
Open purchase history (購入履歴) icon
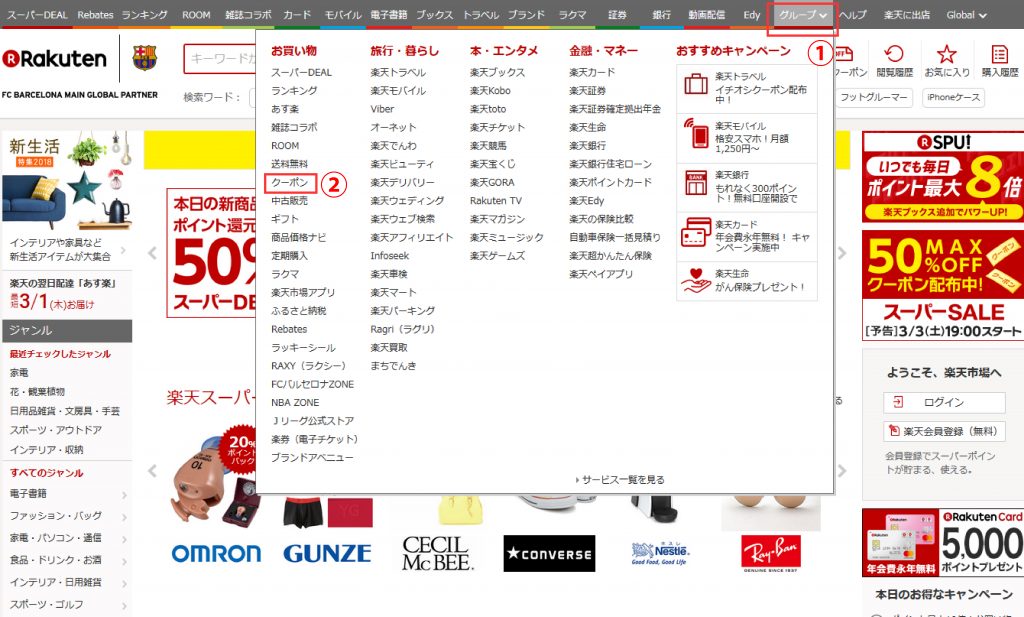click(x=1000, y=53)
